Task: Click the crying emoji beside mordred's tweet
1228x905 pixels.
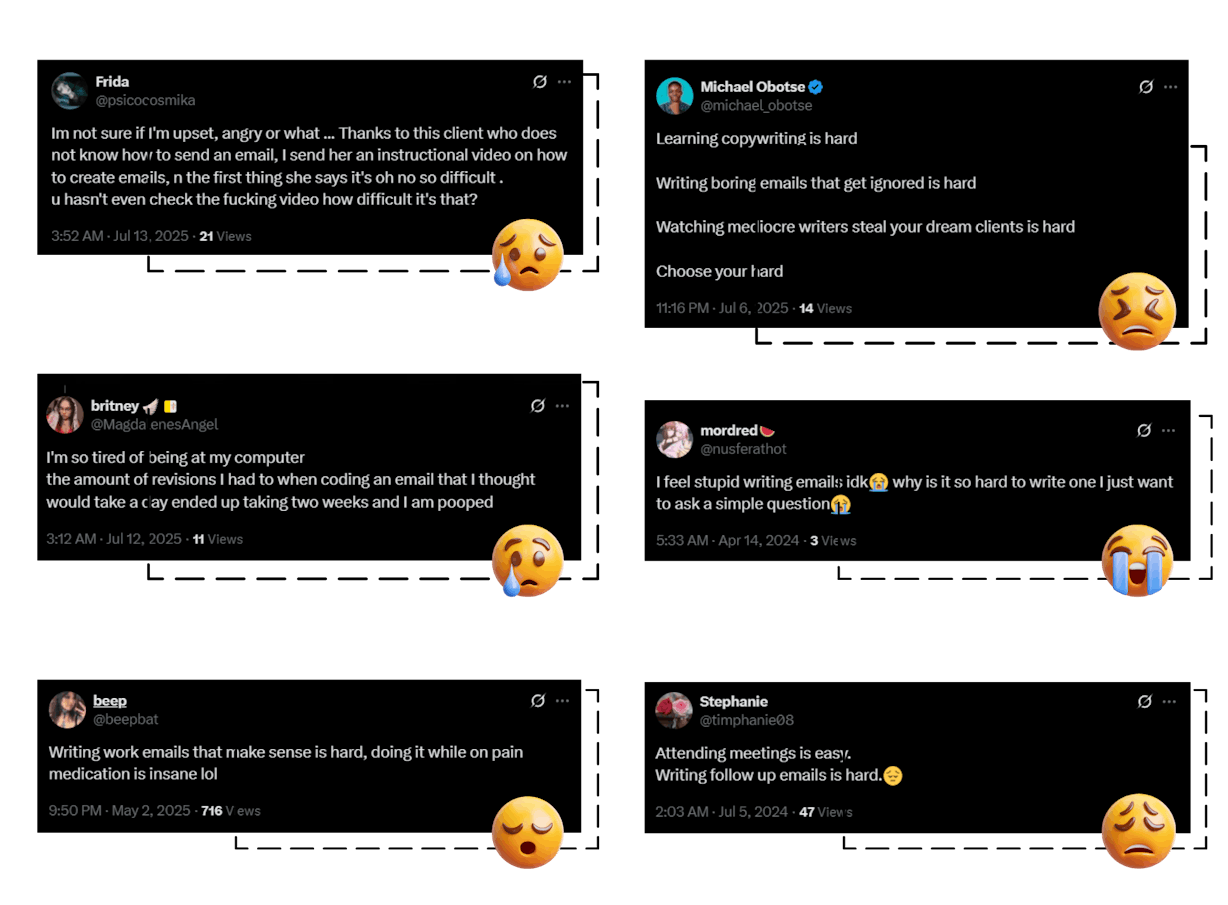Action: [1137, 560]
